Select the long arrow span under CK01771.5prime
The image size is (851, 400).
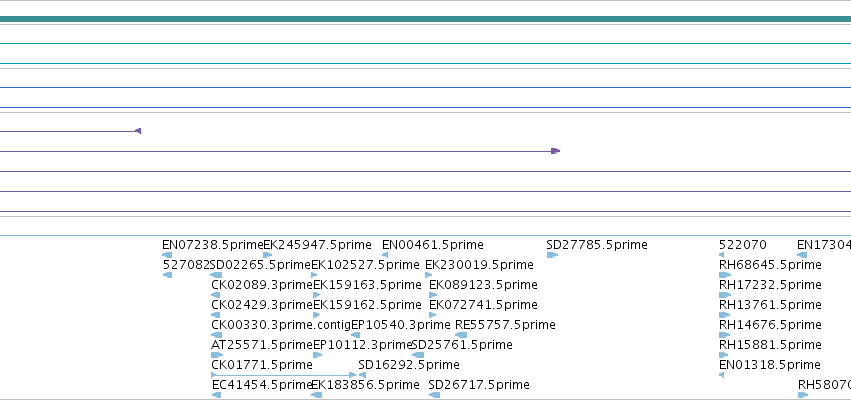[x=284, y=374]
